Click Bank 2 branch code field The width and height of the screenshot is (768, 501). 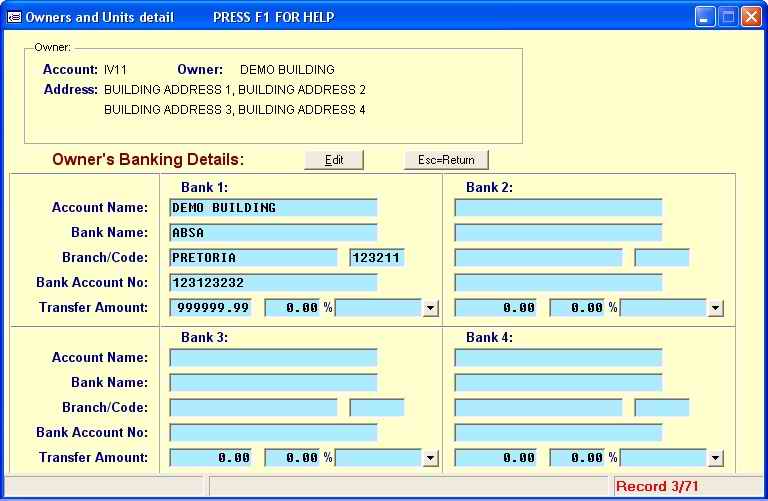(662, 258)
